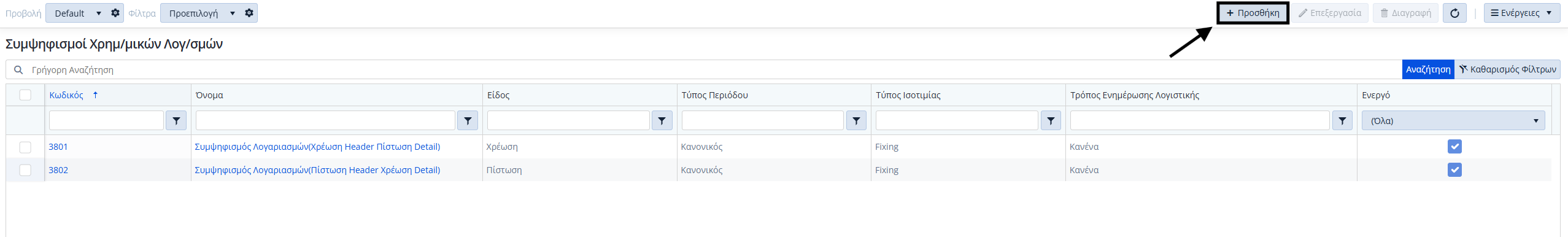Image resolution: width=1568 pixels, height=237 pixels.
Task: Sort by the Κωδικός column header
Action: [66, 95]
